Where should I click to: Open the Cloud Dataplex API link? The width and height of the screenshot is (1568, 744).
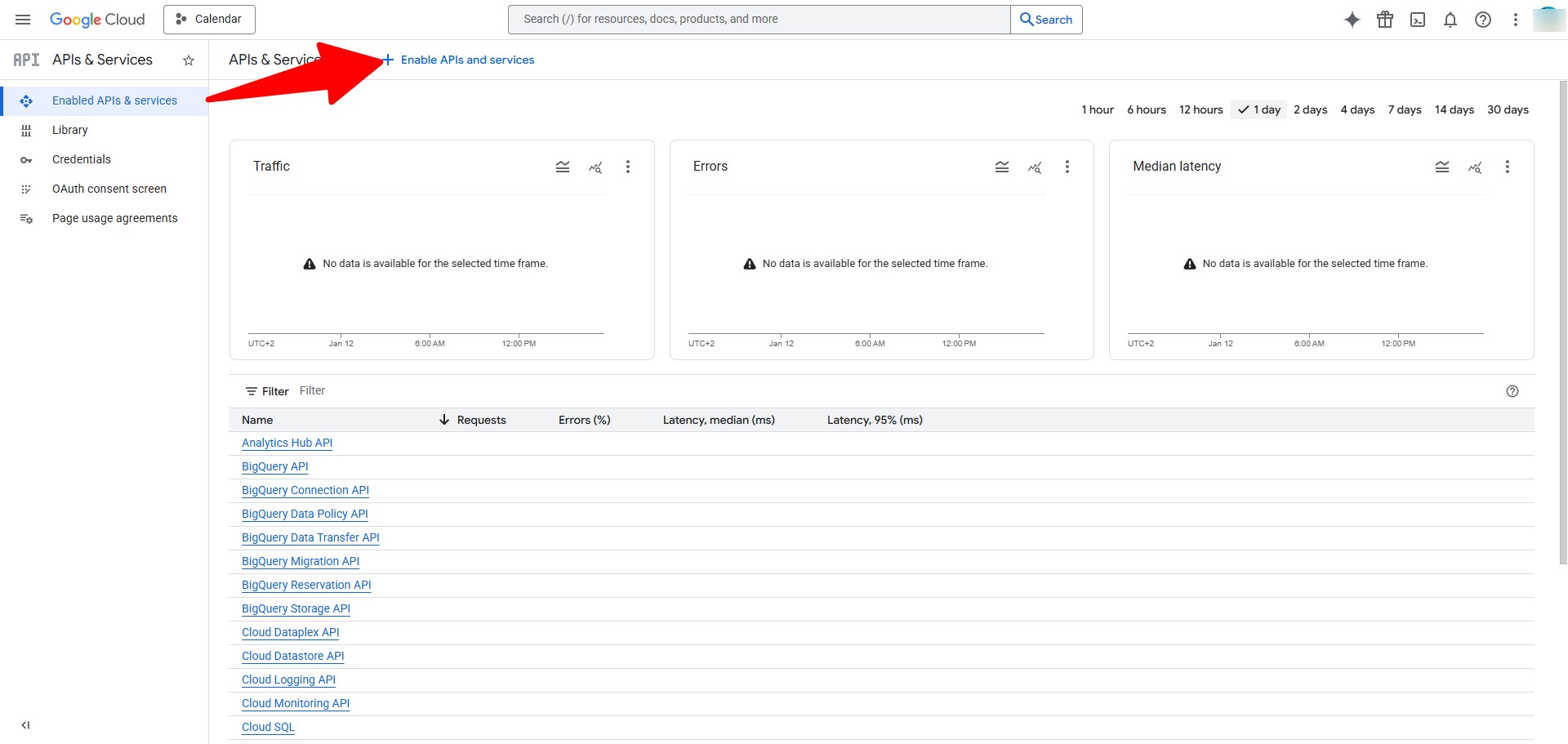pyautogui.click(x=291, y=632)
